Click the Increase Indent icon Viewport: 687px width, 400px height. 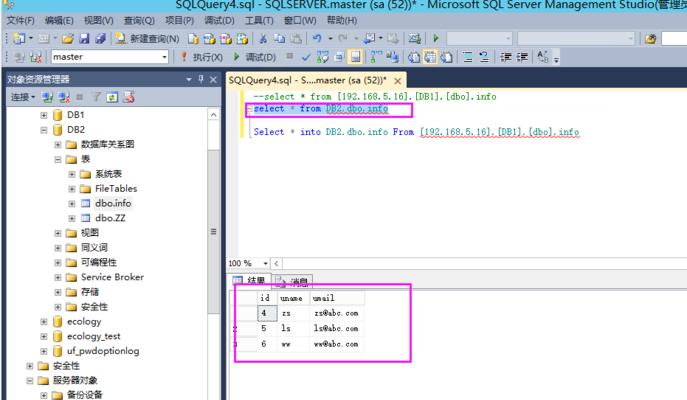pos(522,57)
